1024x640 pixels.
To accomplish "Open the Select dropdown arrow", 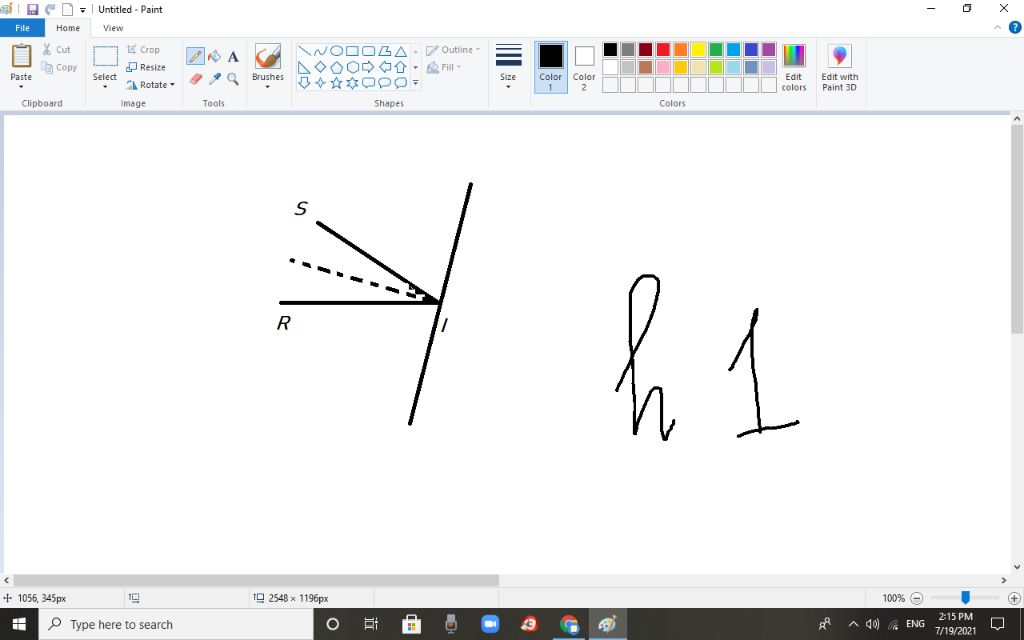I will tap(104, 86).
